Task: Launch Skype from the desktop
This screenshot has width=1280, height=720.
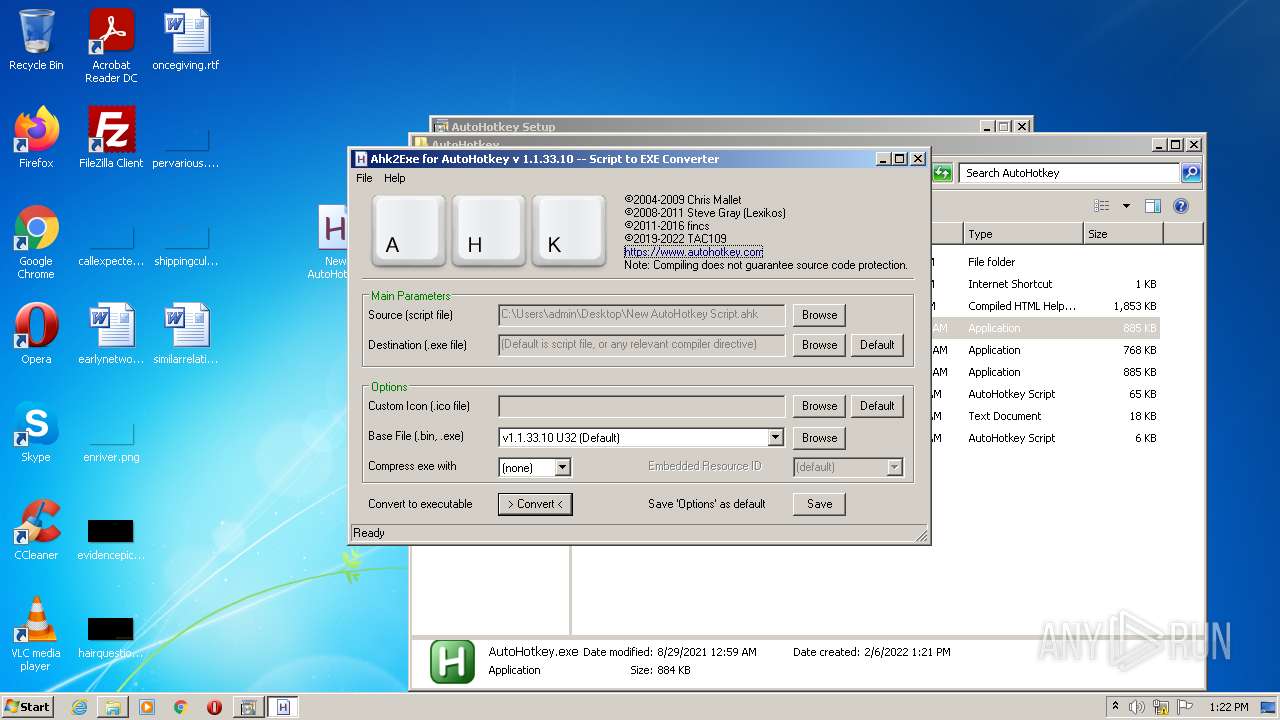Action: [x=36, y=432]
